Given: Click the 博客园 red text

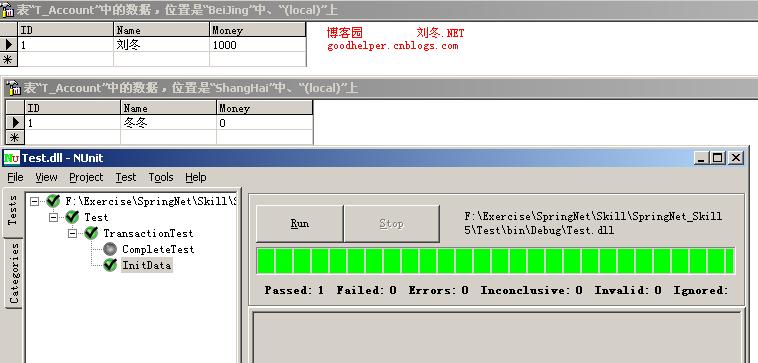Looking at the screenshot, I should click(x=344, y=33).
